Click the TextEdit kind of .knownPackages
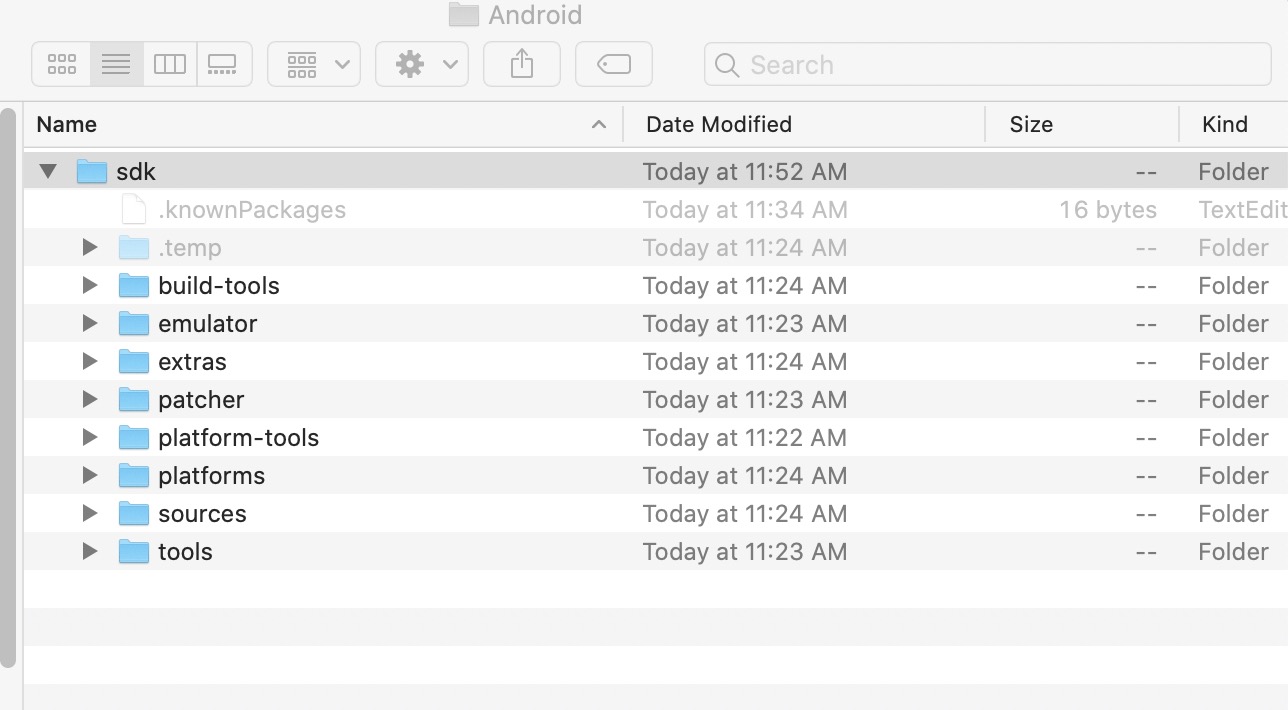The image size is (1288, 710). pyautogui.click(x=1243, y=210)
